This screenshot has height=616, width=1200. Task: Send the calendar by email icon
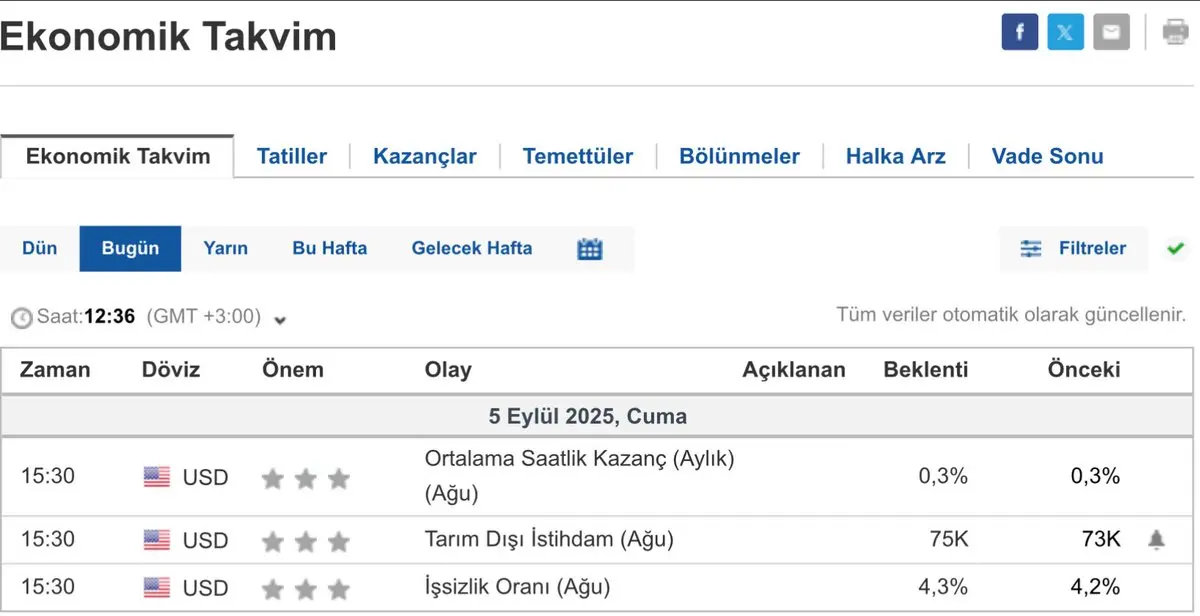click(x=1111, y=33)
